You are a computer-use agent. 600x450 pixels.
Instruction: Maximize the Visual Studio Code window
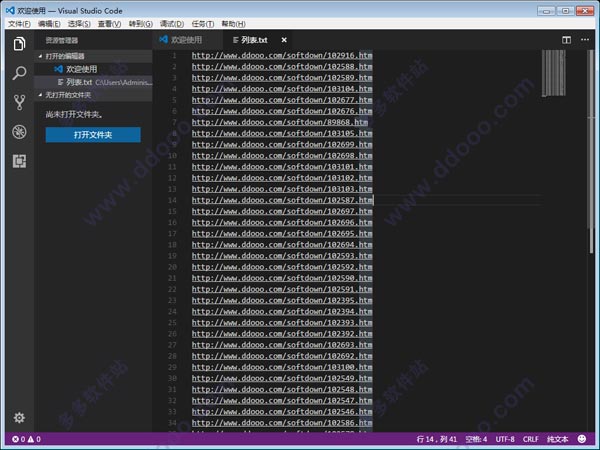tap(565, 11)
